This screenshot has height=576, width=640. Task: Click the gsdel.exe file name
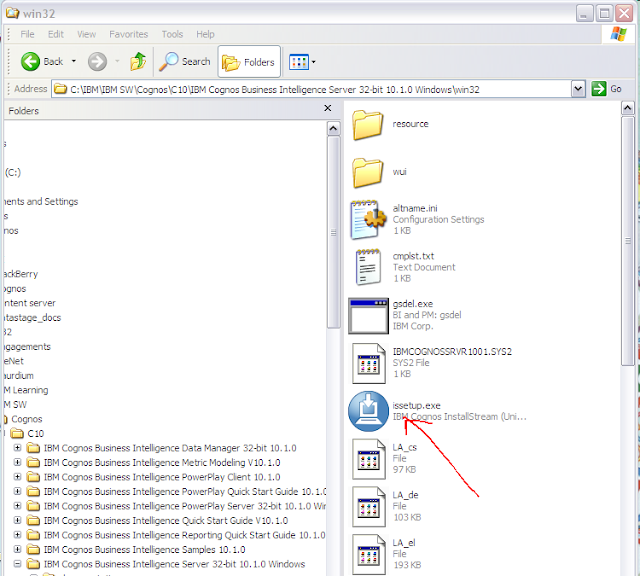click(x=413, y=304)
